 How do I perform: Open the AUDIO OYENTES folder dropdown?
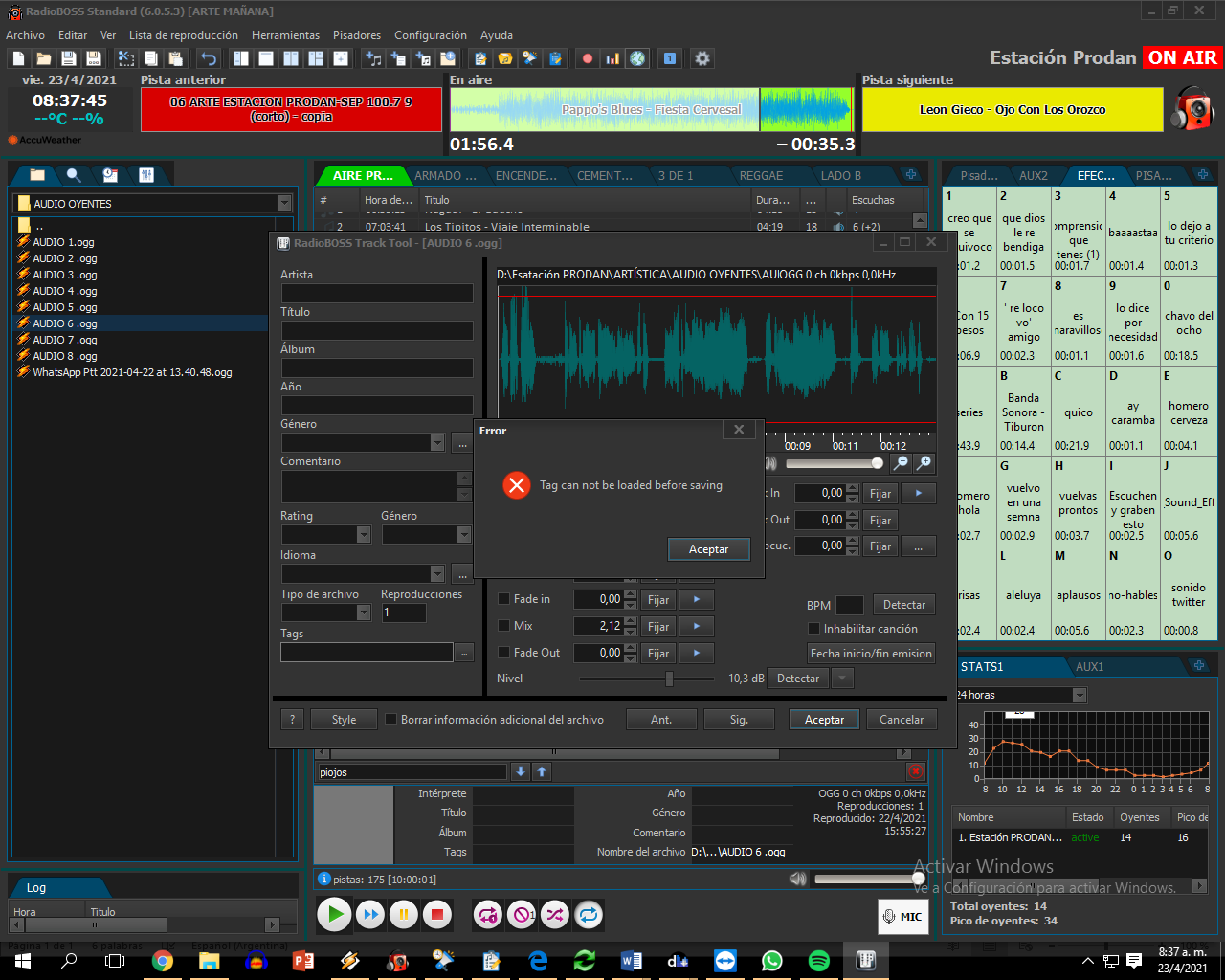(284, 203)
